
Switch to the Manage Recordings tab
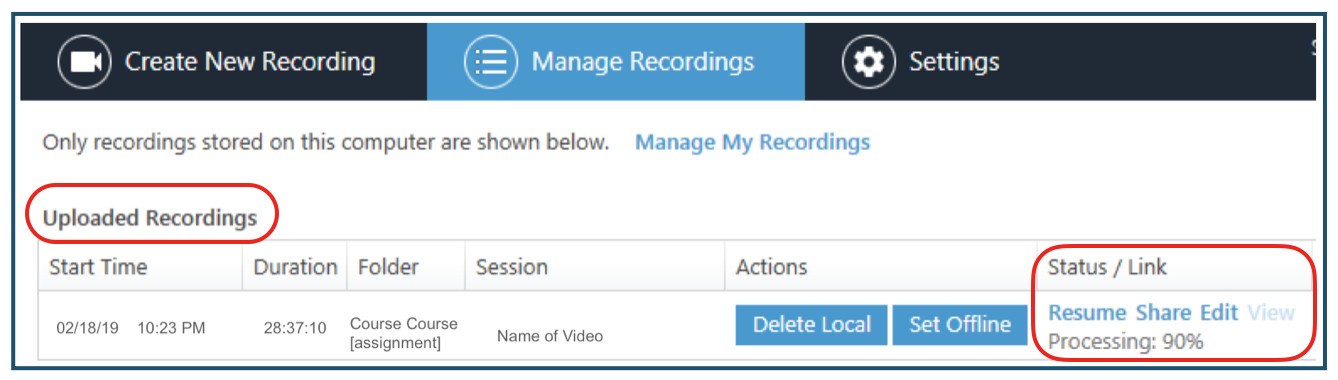[616, 62]
